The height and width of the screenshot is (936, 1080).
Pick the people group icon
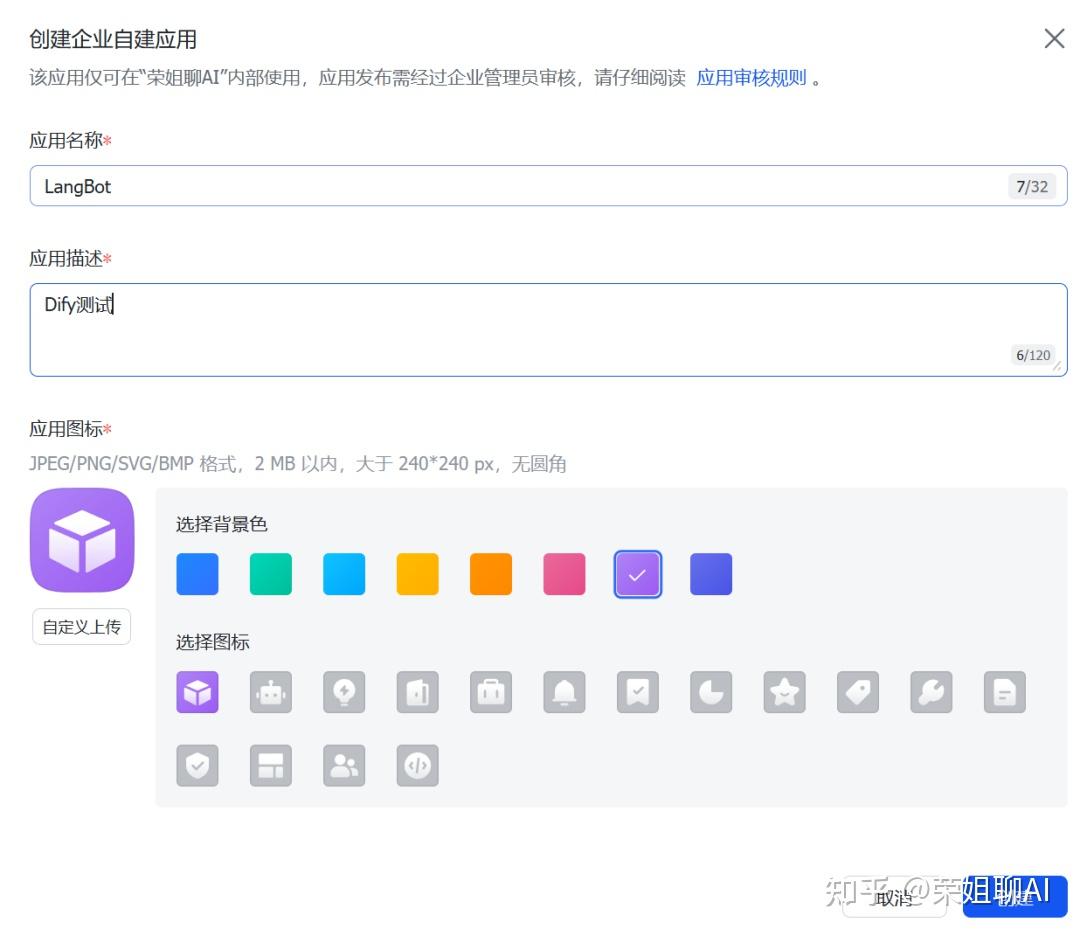pos(344,765)
